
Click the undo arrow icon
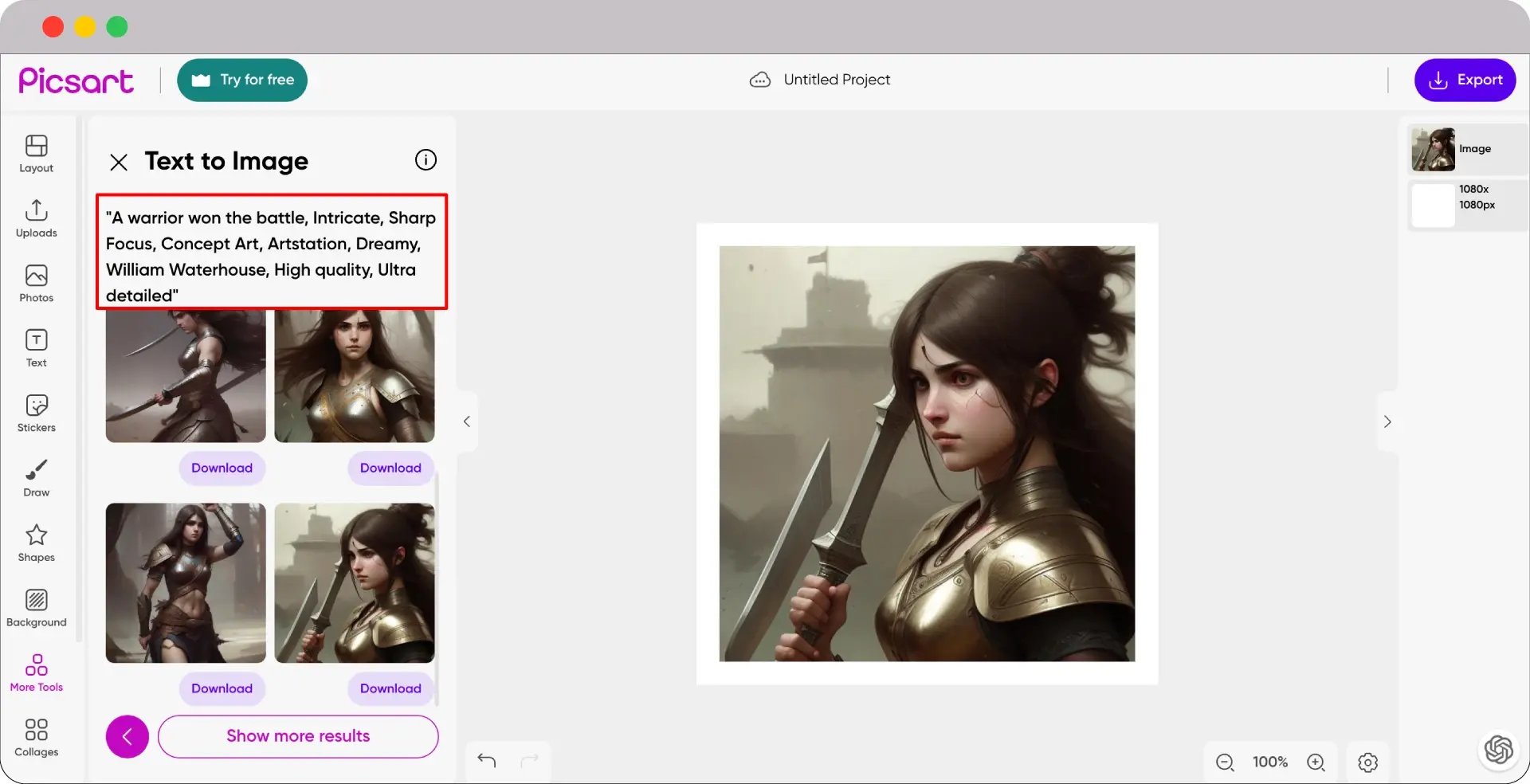pyautogui.click(x=486, y=761)
